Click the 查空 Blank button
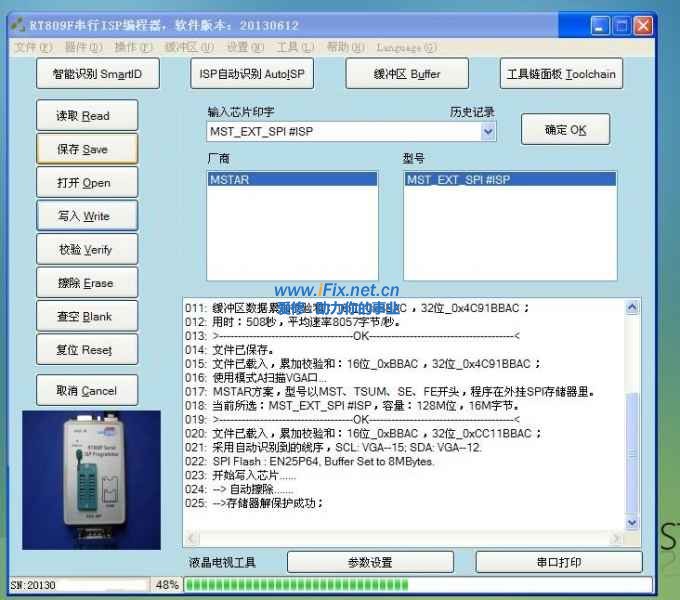Image resolution: width=680 pixels, height=600 pixels. pos(87,316)
